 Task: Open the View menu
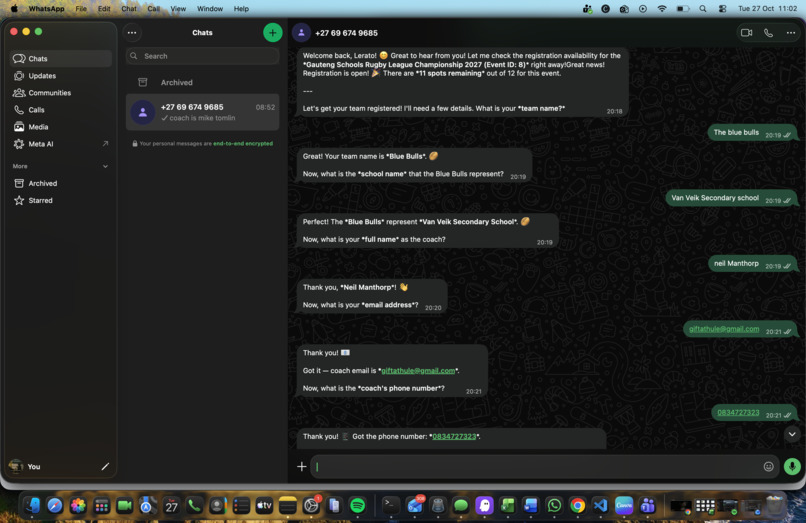[178, 9]
